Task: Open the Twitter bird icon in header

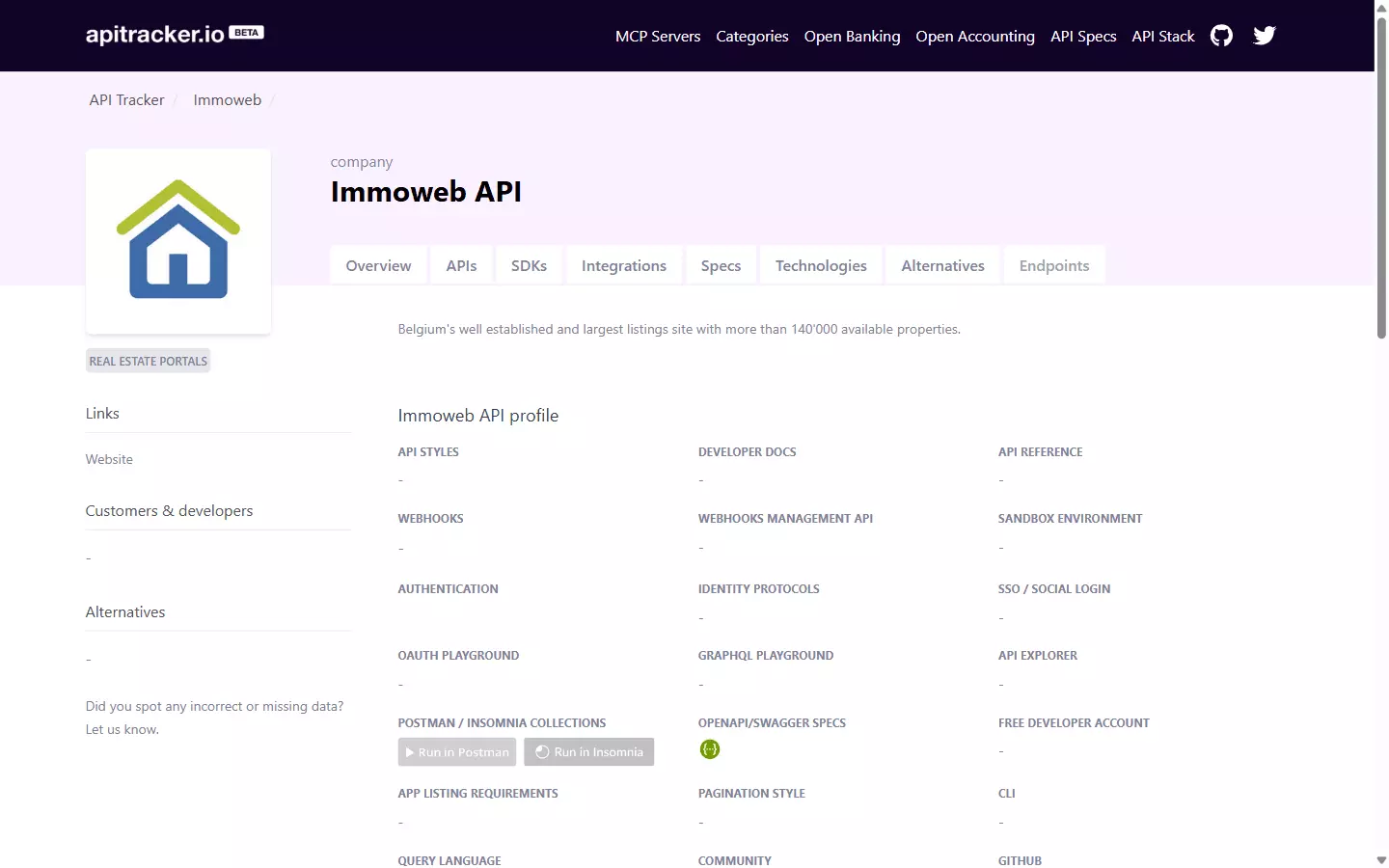Action: click(1265, 36)
